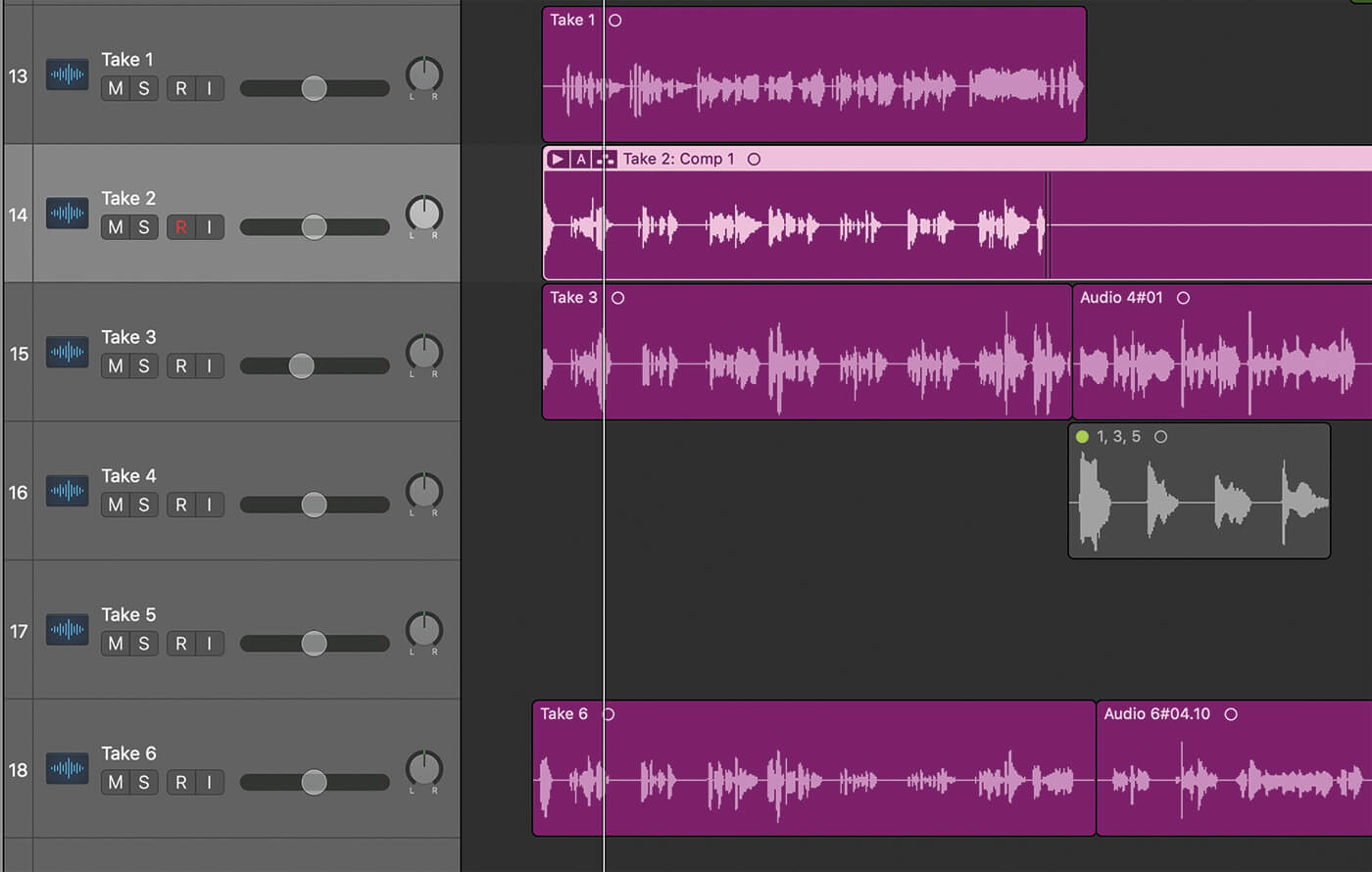The image size is (1372, 872).
Task: Click the Take 1 audio track icon
Action: 67,74
